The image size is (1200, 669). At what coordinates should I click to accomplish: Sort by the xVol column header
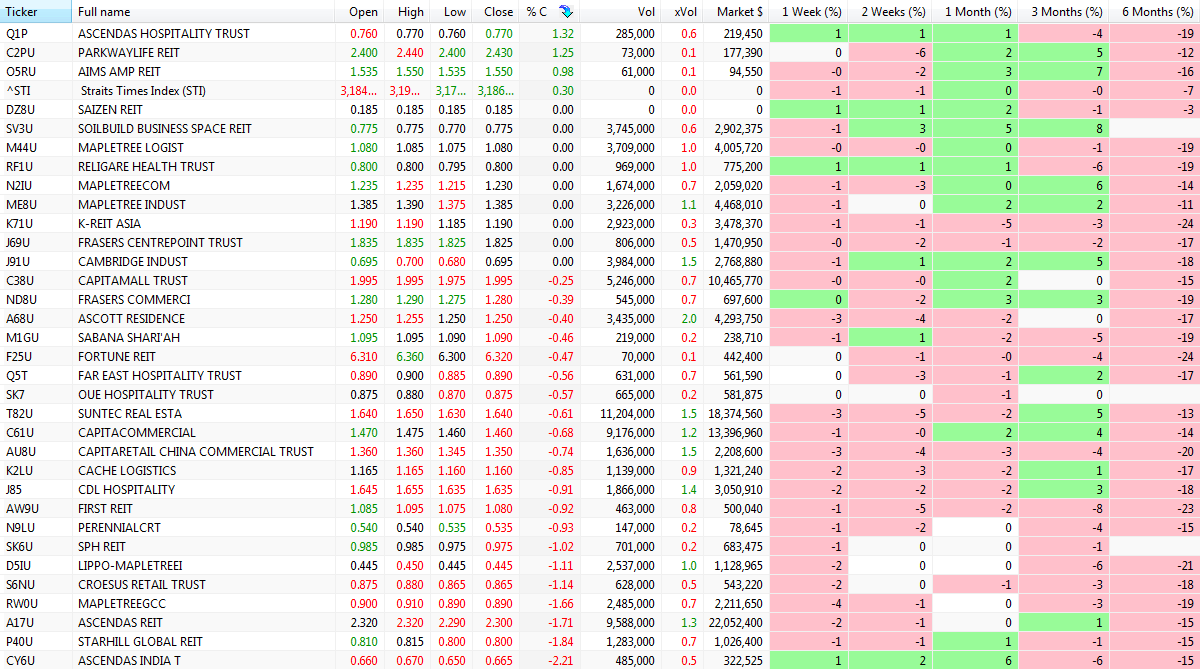(685, 11)
